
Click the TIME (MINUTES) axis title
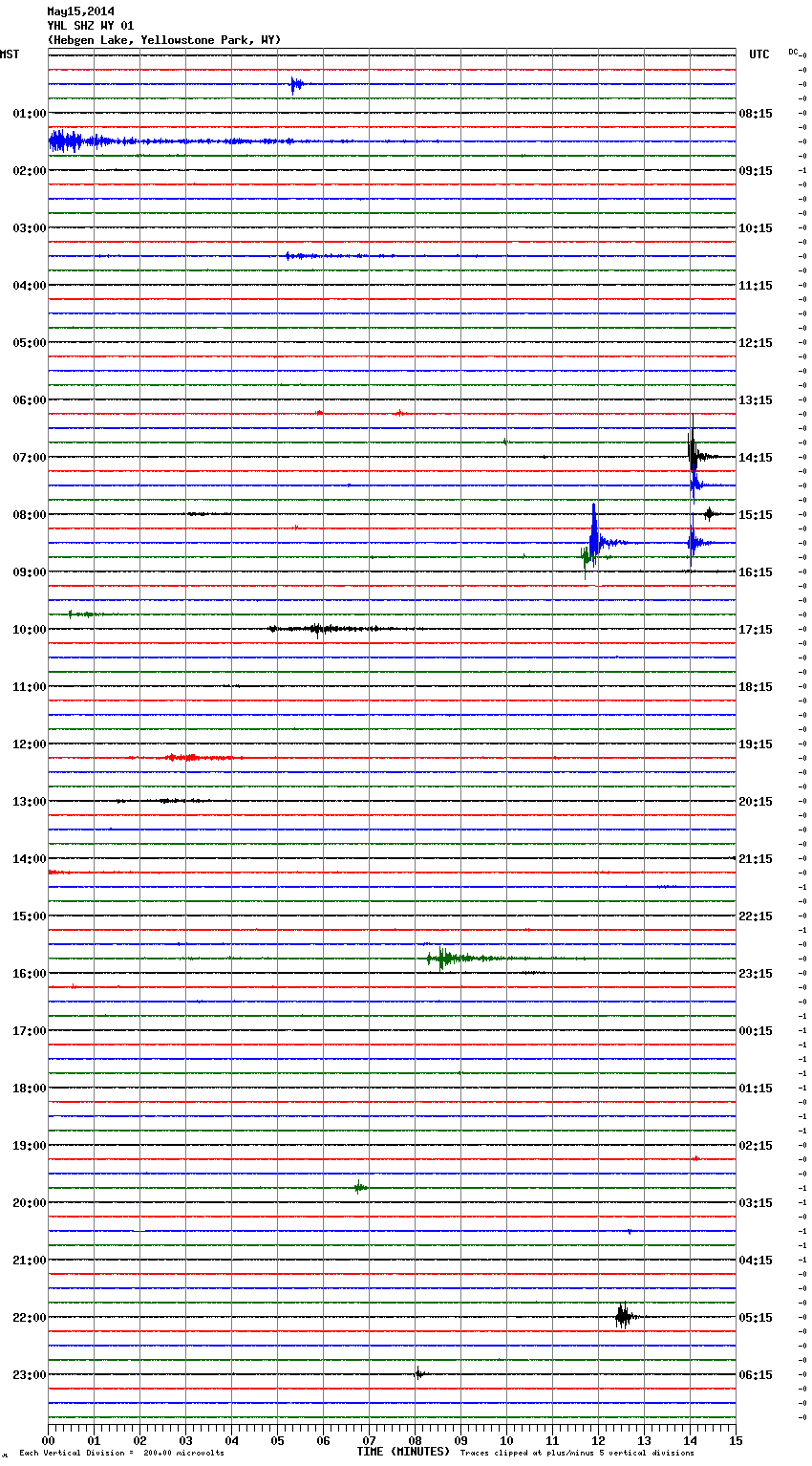pyautogui.click(x=403, y=1452)
